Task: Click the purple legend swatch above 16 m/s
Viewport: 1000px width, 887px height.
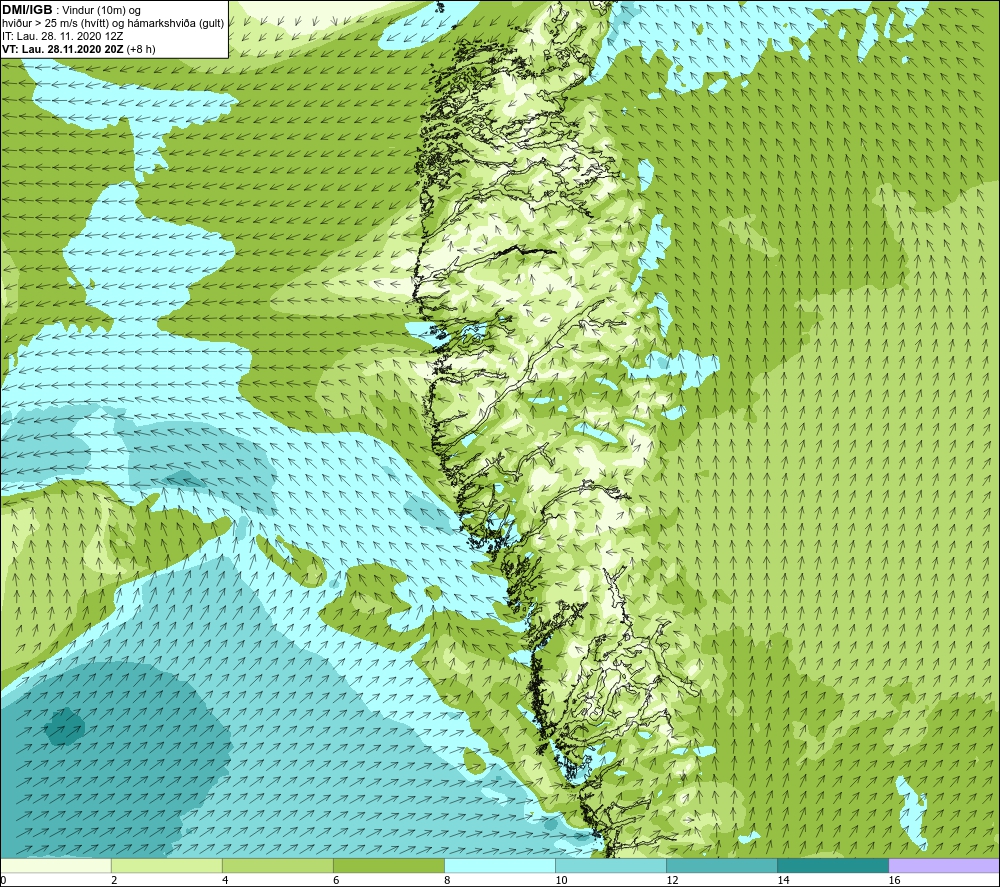Action: coord(944,865)
